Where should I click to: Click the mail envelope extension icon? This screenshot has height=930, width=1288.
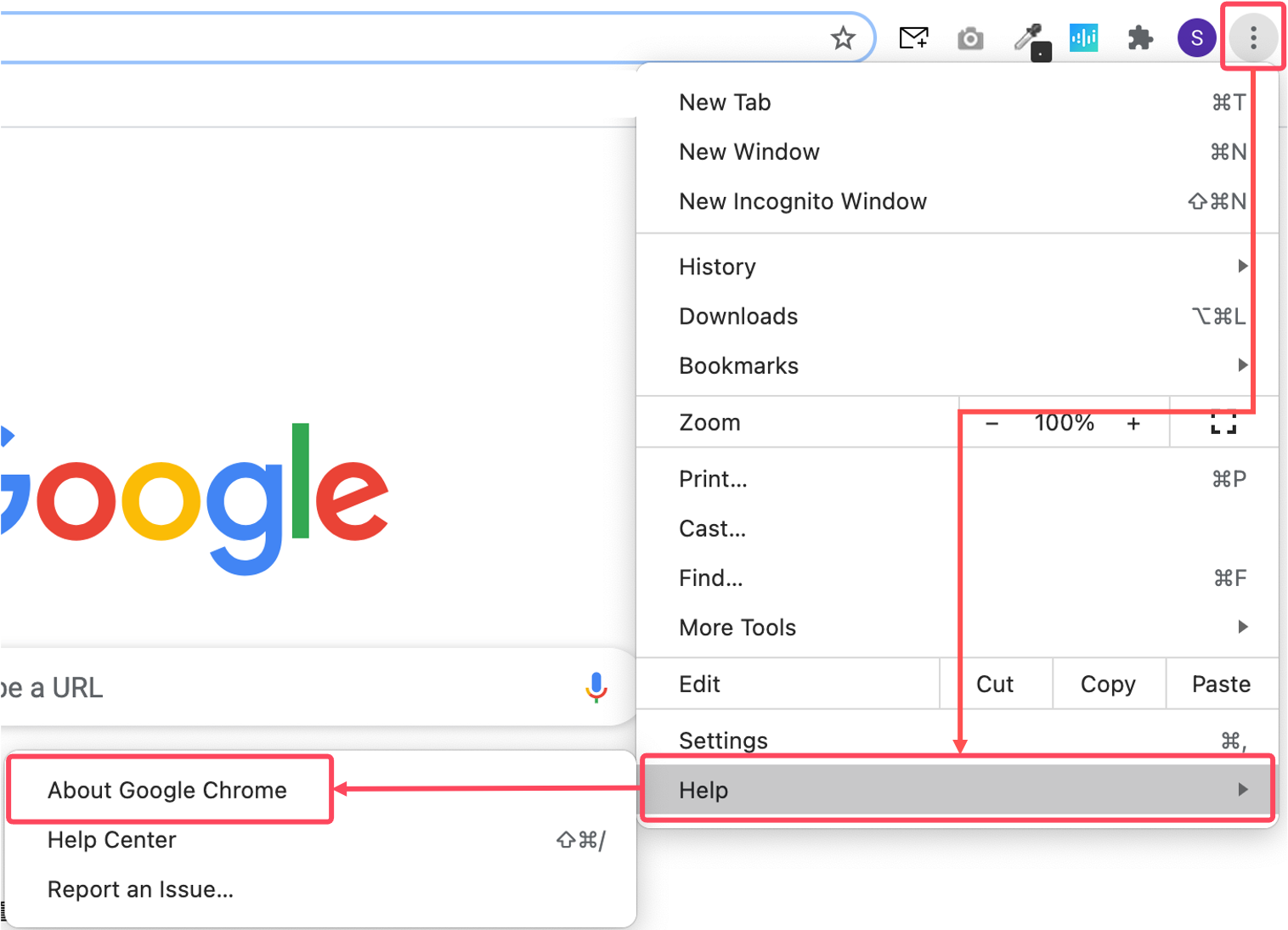(913, 38)
